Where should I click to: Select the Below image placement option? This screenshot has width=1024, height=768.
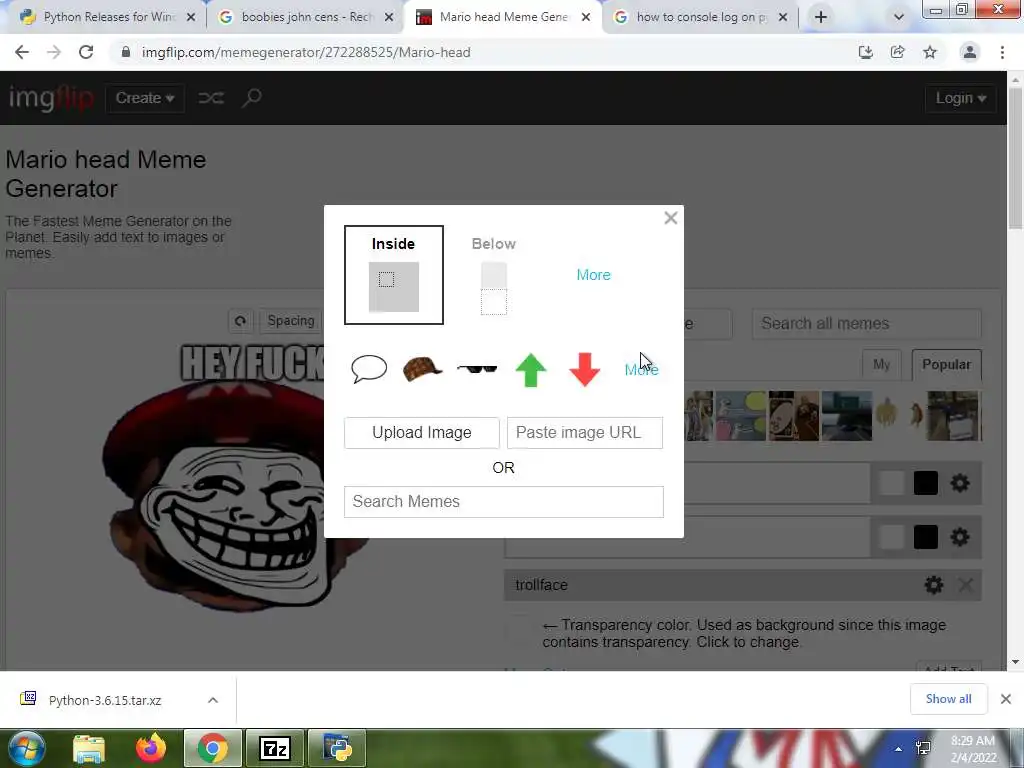tap(494, 275)
